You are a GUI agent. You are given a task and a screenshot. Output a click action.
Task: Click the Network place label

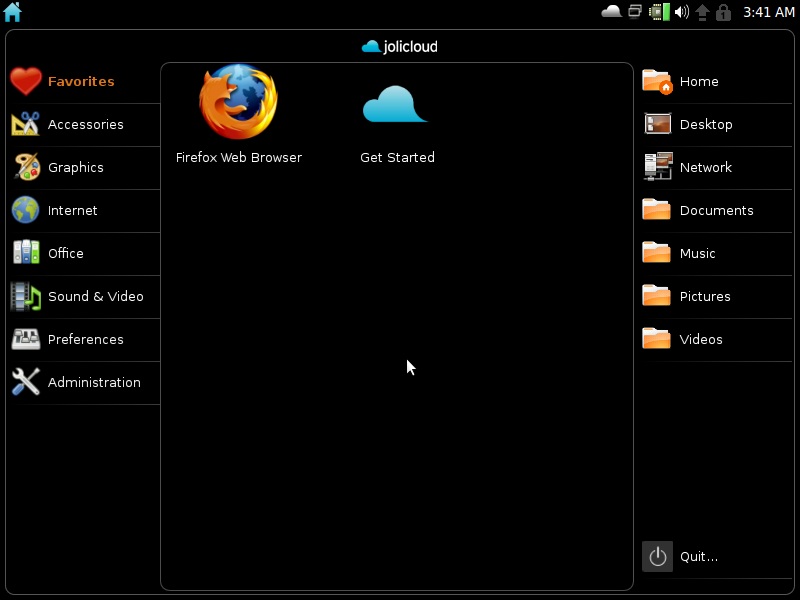[x=706, y=167]
